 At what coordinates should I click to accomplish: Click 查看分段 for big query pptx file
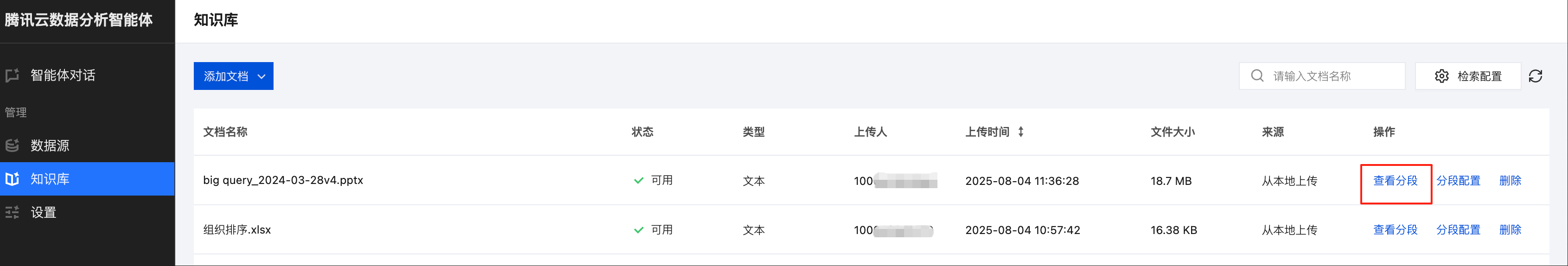[x=1395, y=181]
